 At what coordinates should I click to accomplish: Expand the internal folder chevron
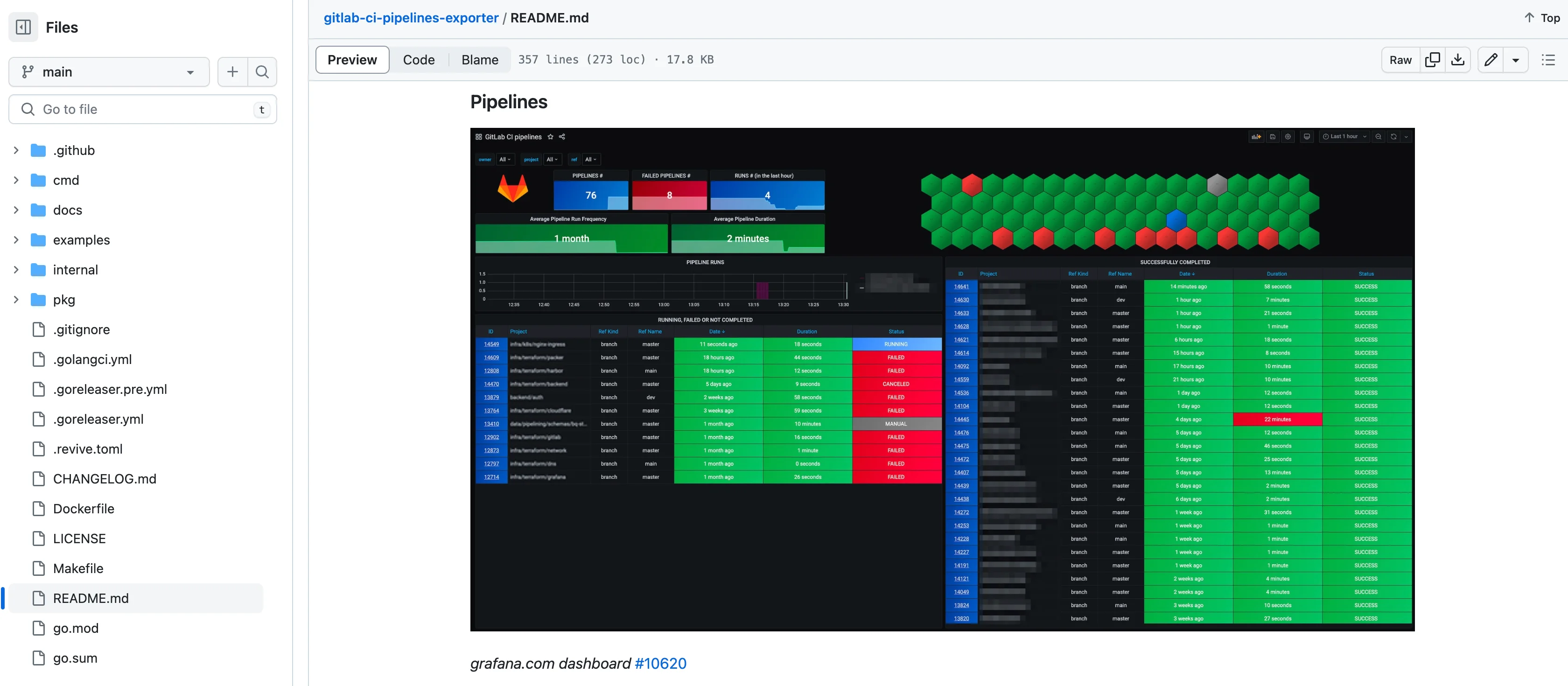pyautogui.click(x=16, y=270)
